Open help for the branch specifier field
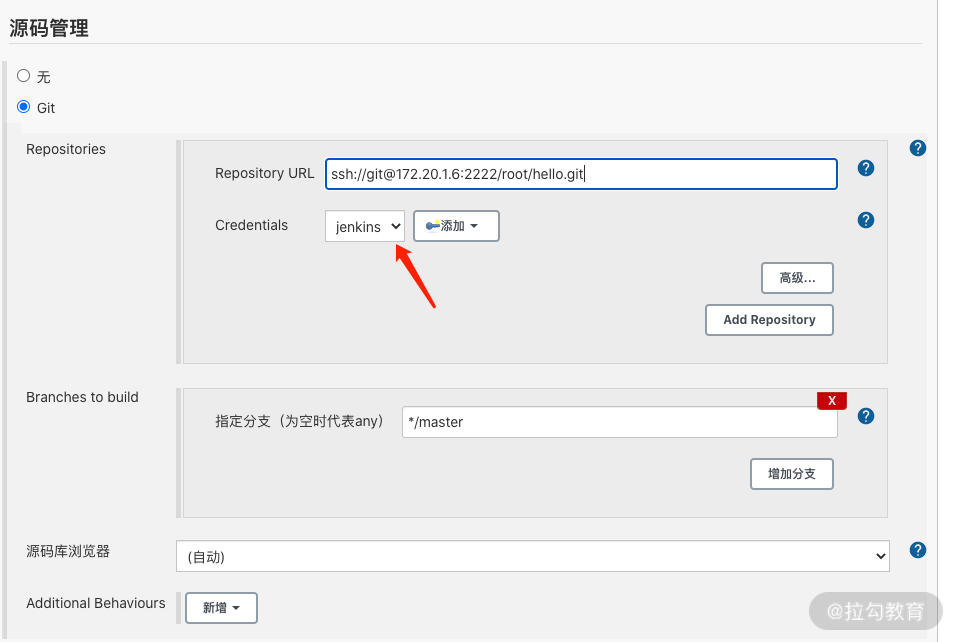This screenshot has width=955, height=642. point(866,416)
